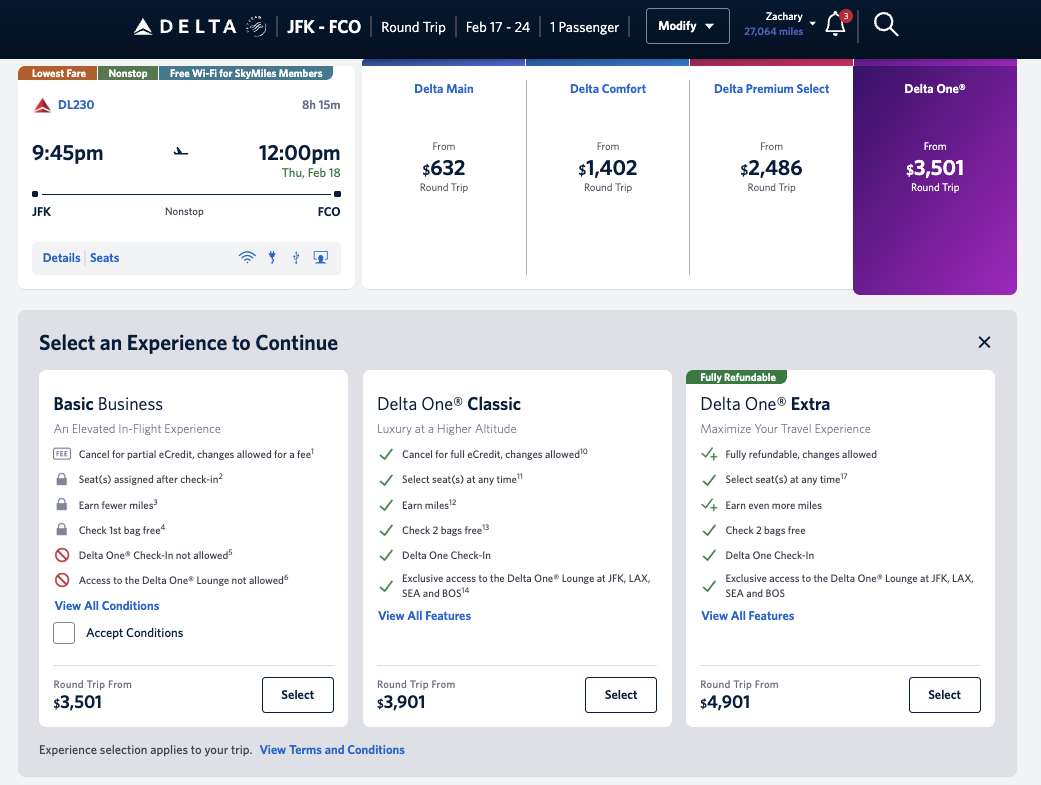This screenshot has width=1041, height=785.
Task: Open the notifications bell
Action: (x=837, y=25)
